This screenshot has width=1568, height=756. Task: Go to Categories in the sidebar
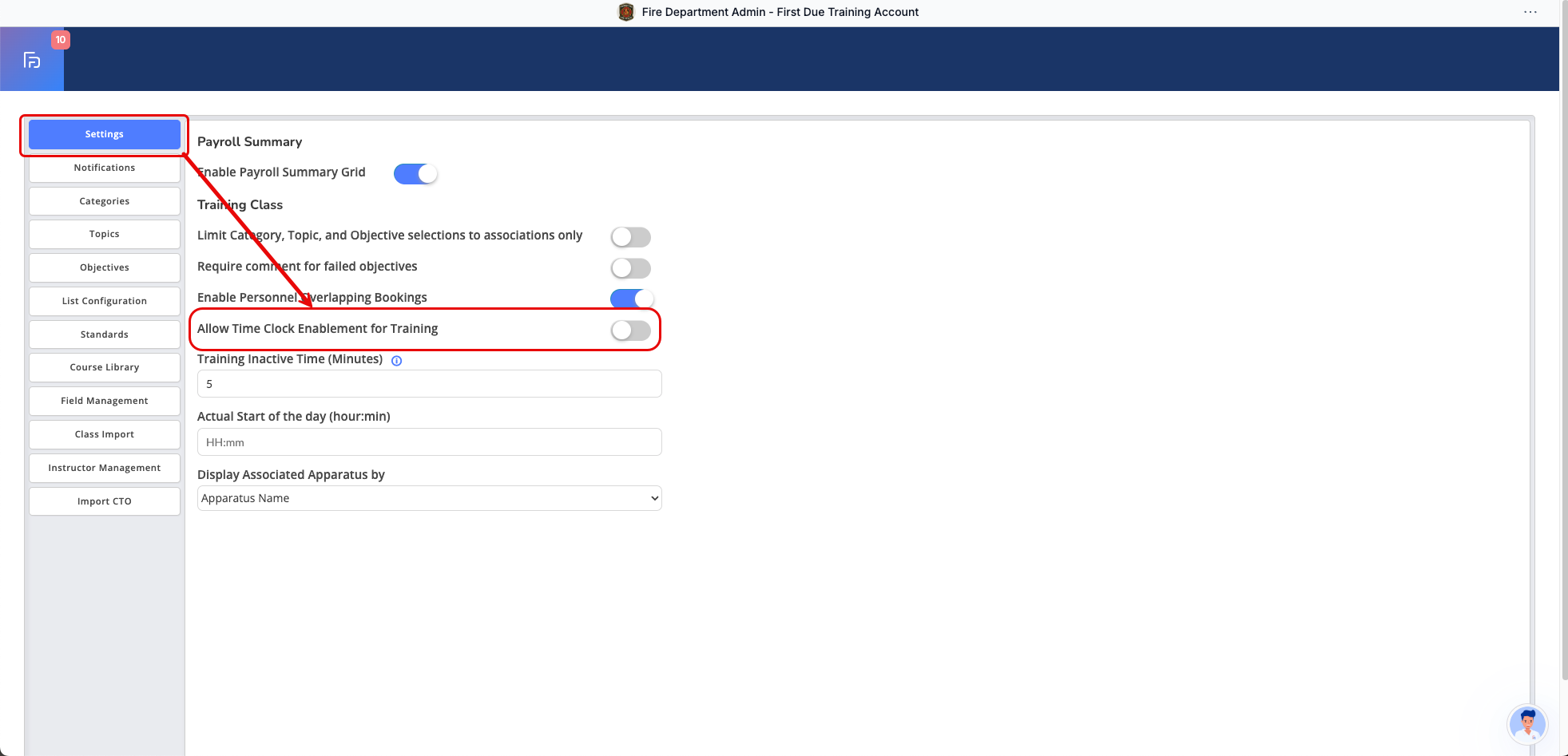click(x=105, y=201)
